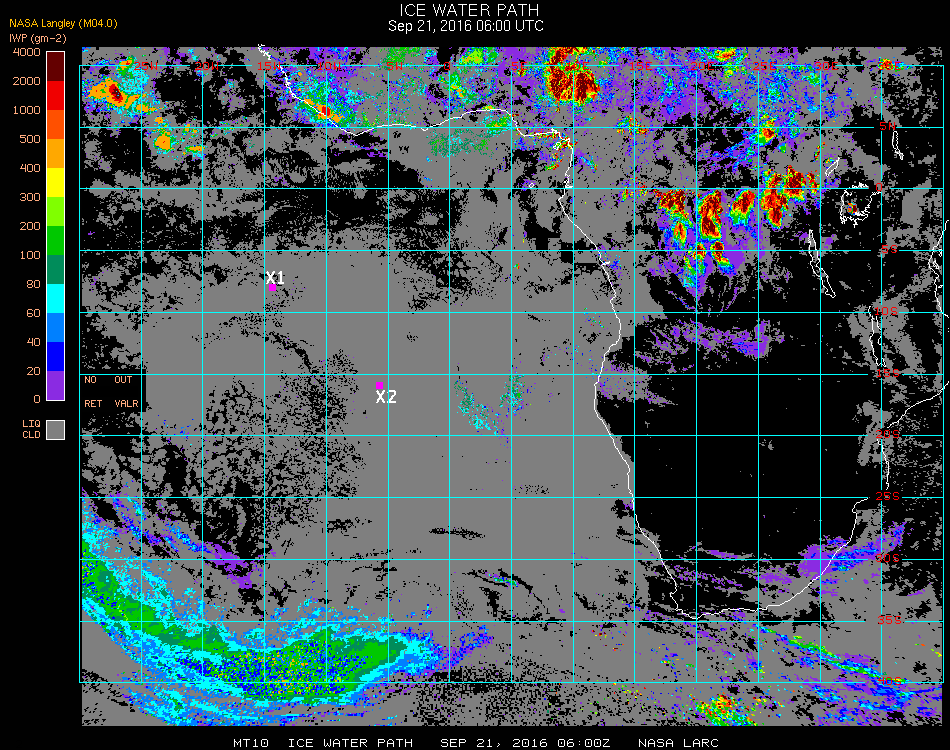Click the '200' colorbar value
950x750 pixels.
(30, 227)
